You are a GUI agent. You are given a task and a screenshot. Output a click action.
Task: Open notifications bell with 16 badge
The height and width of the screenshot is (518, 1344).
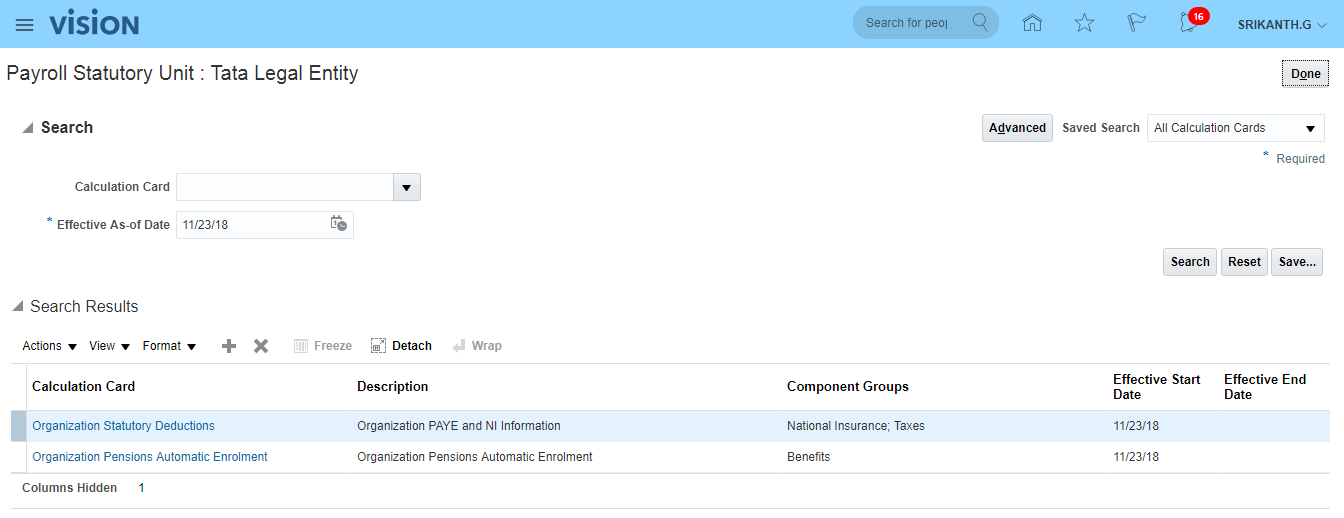(x=1189, y=23)
